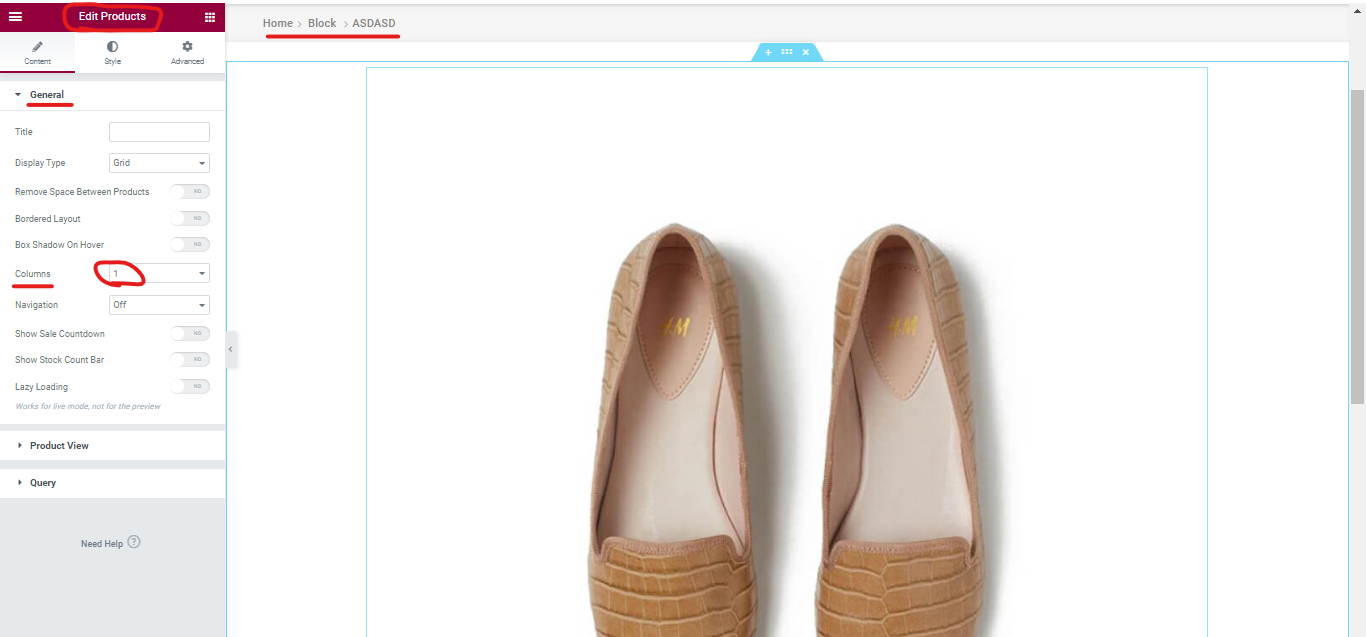Click the Need Help question mark icon
Image resolution: width=1366 pixels, height=637 pixels.
(134, 543)
